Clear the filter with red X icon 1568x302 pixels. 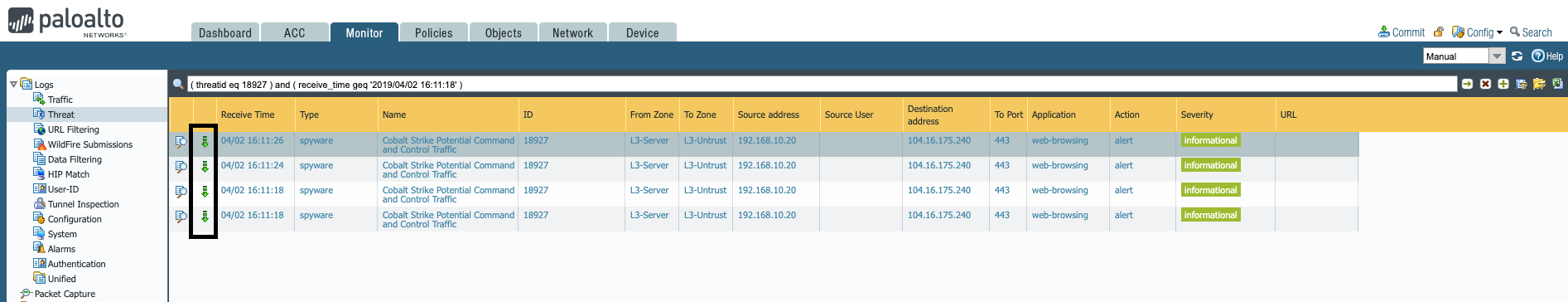coord(1485,84)
